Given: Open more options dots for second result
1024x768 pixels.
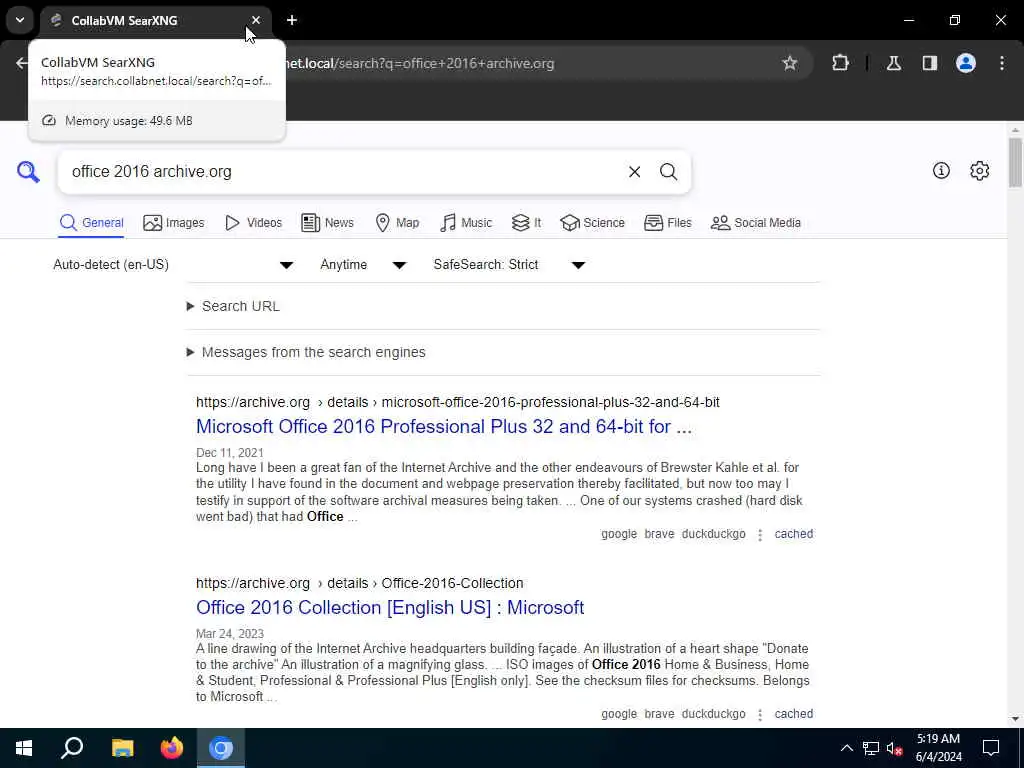Looking at the screenshot, I should coord(760,715).
